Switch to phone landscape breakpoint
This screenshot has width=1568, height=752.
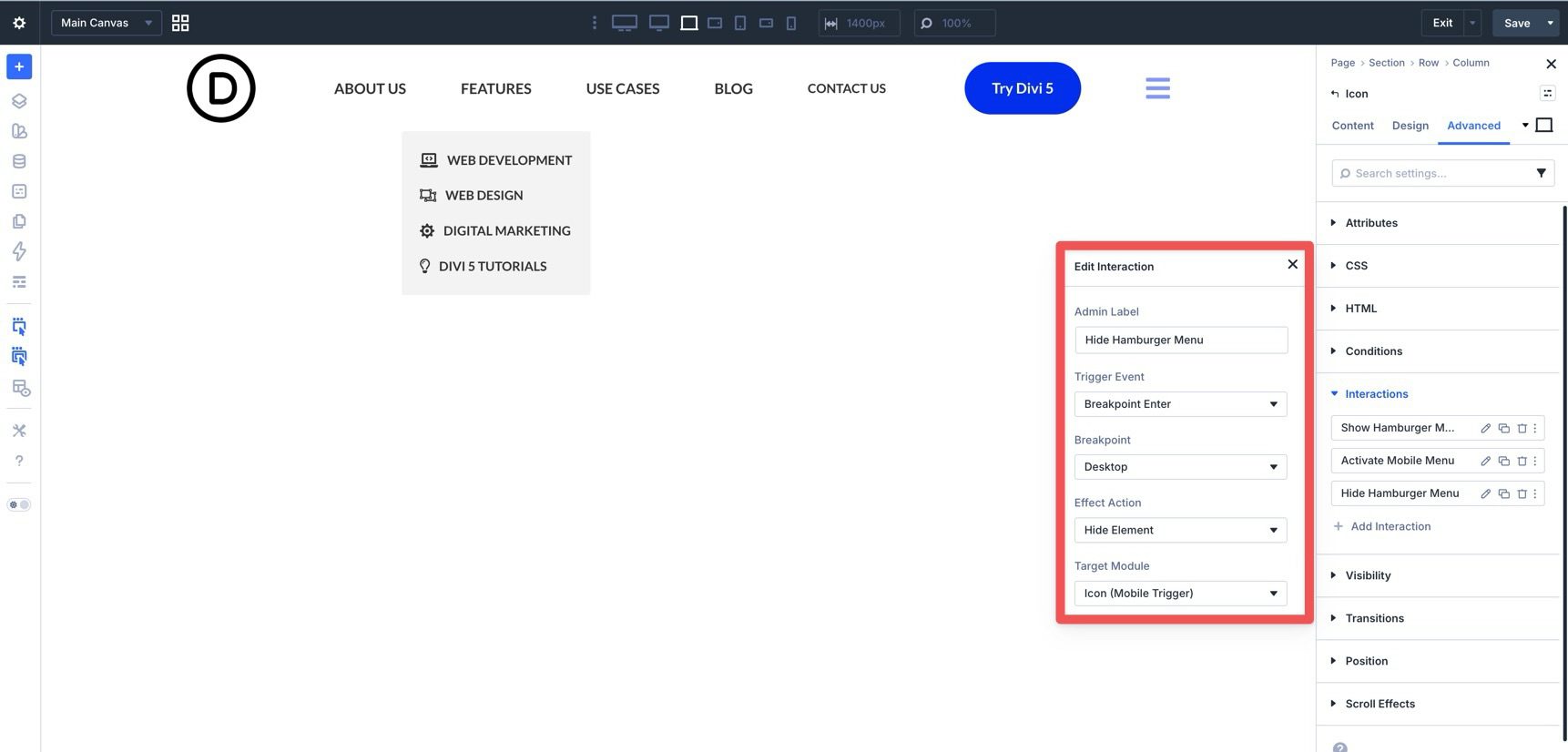point(767,23)
